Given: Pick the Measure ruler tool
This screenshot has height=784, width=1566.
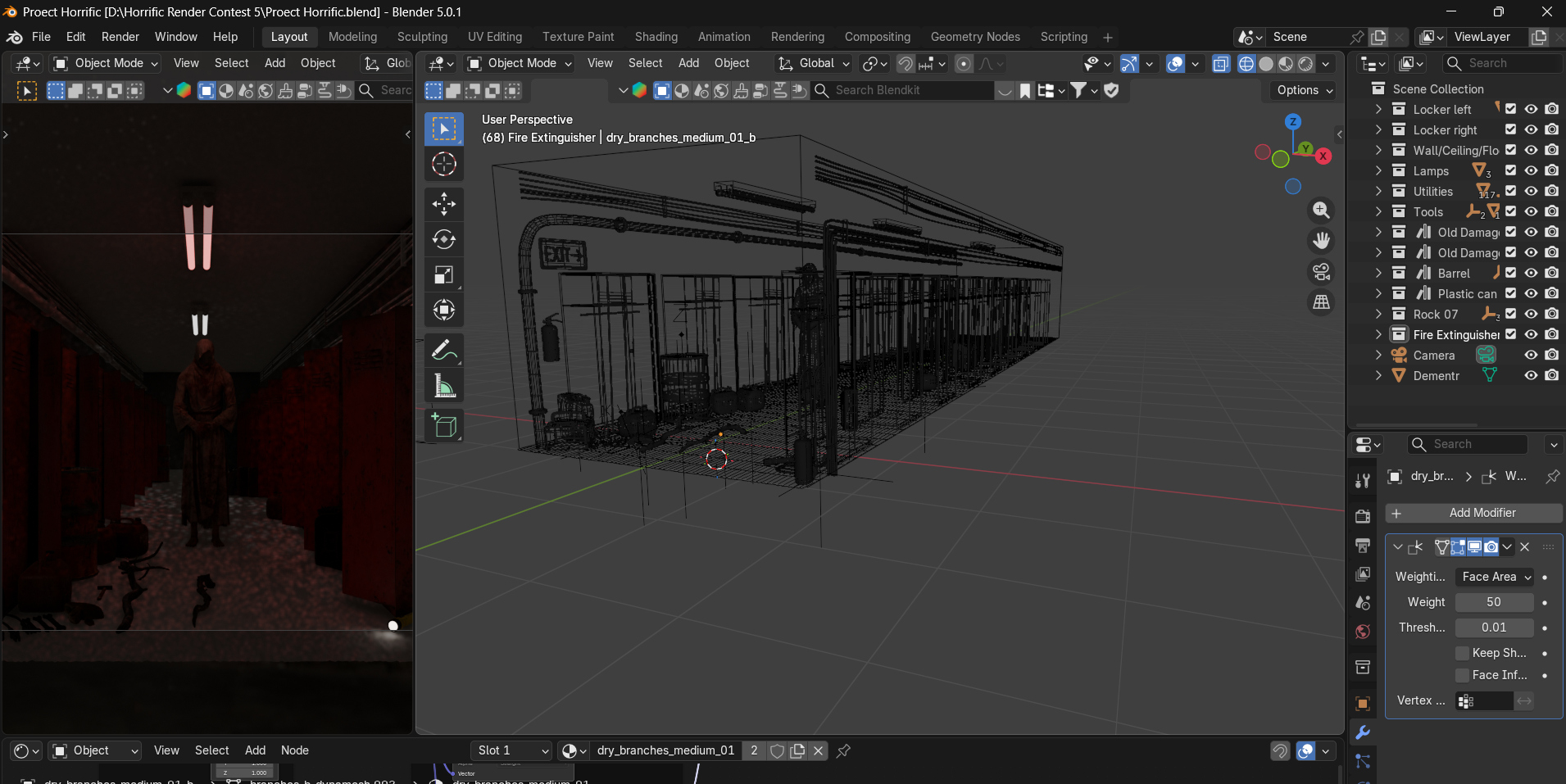Looking at the screenshot, I should pos(444,387).
